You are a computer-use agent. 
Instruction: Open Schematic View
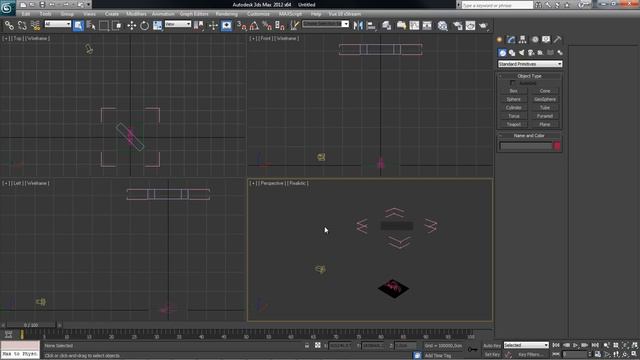coord(427,26)
